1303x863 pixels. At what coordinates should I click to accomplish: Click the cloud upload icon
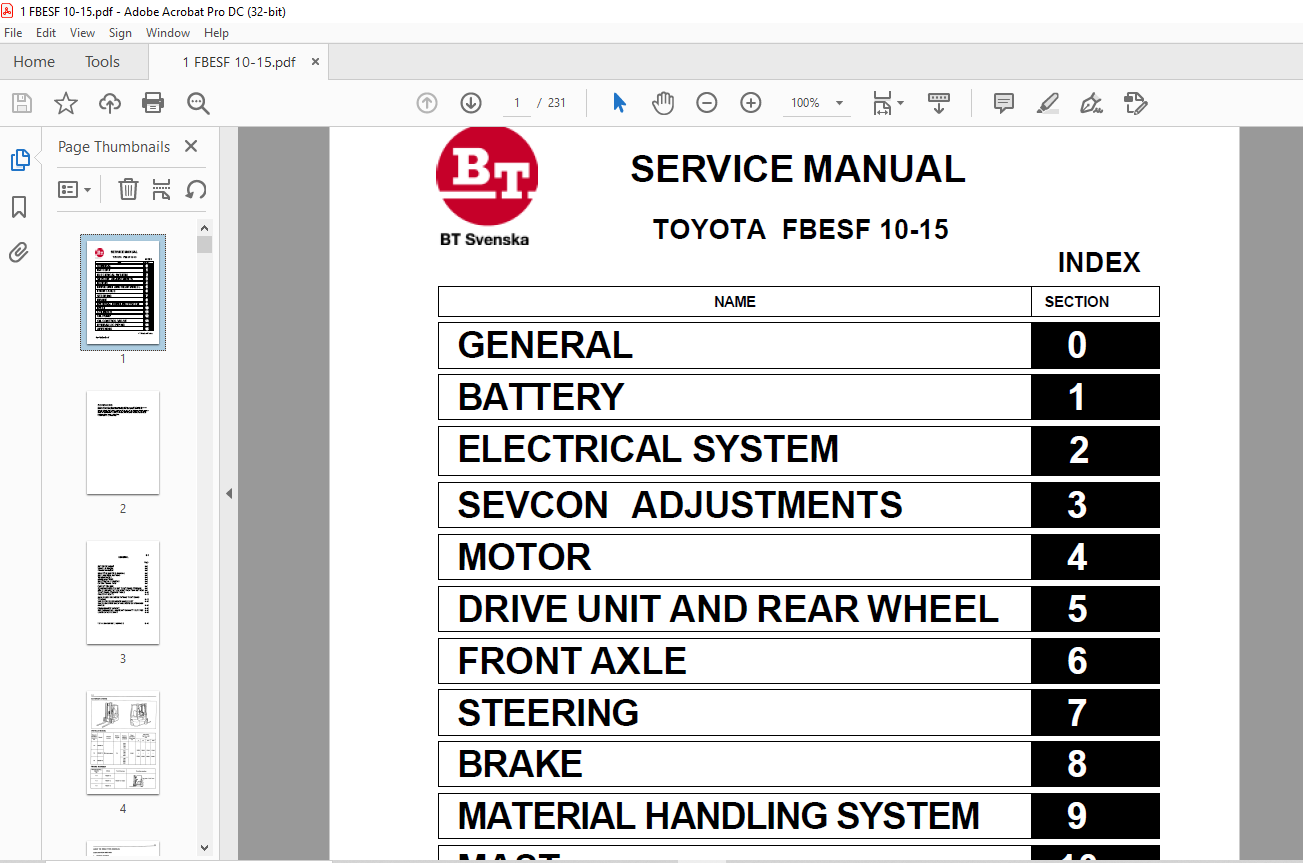110,103
